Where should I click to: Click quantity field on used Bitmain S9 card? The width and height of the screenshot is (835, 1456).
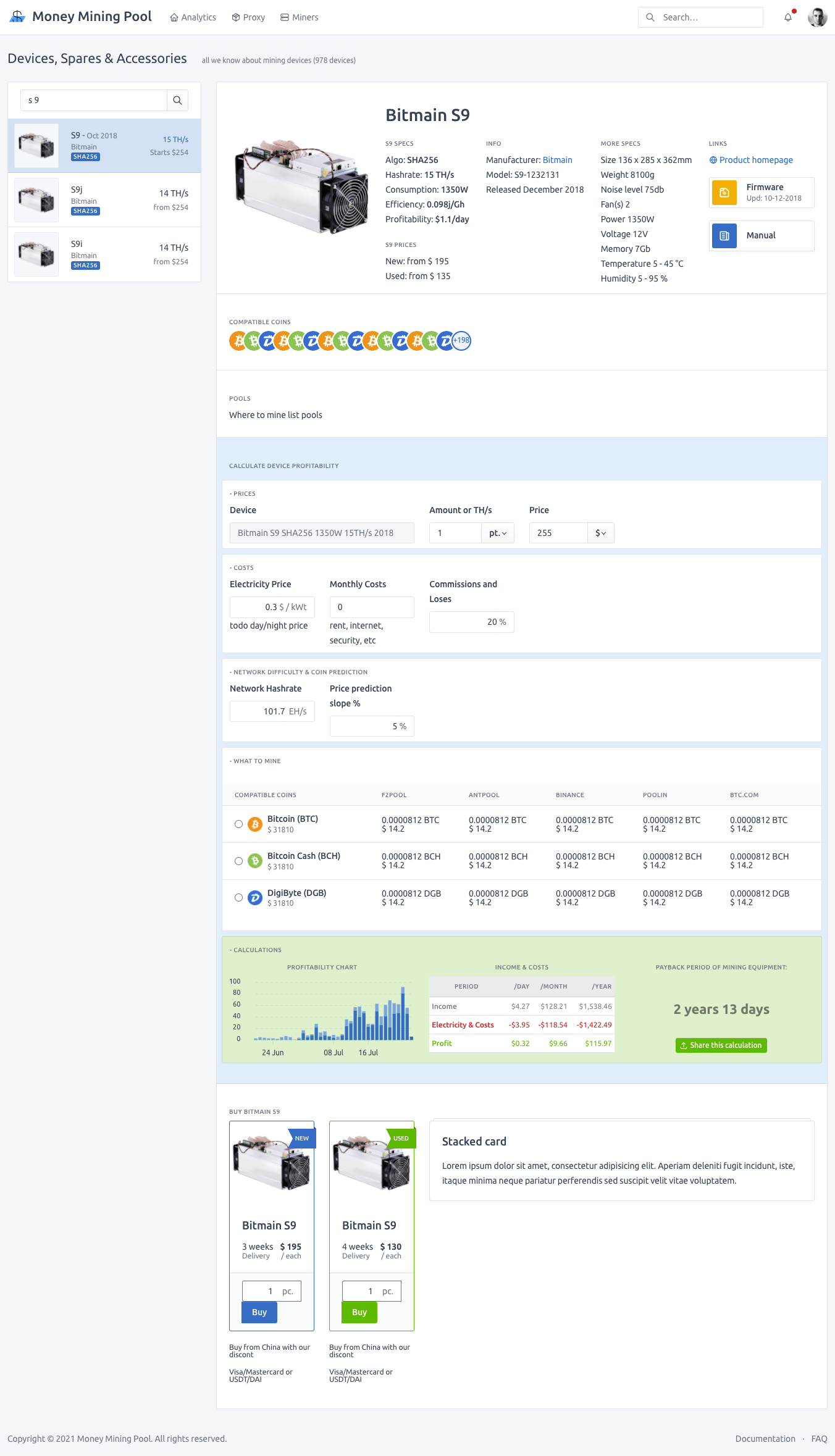click(x=372, y=1291)
